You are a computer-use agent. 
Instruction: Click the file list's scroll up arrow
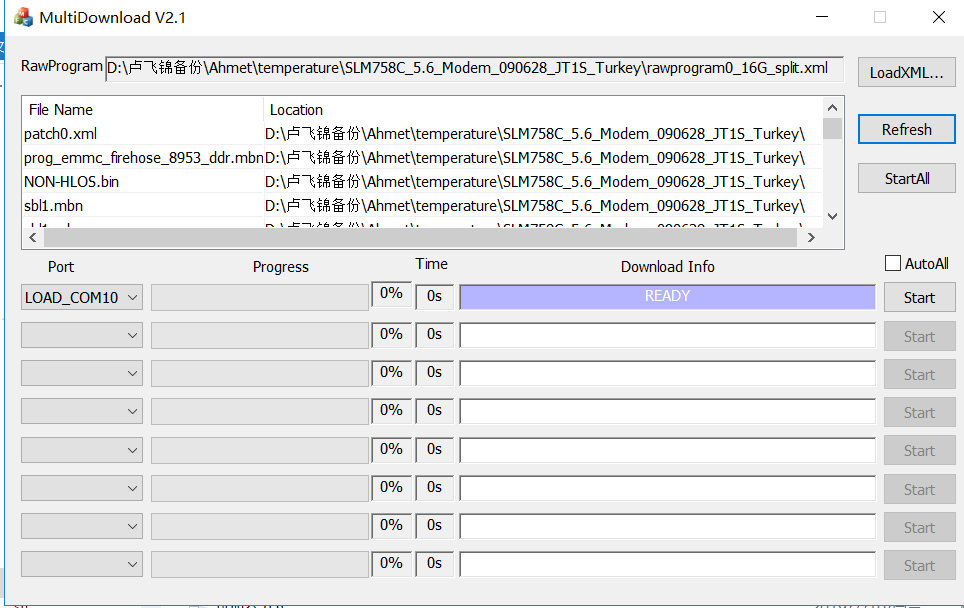tap(832, 108)
